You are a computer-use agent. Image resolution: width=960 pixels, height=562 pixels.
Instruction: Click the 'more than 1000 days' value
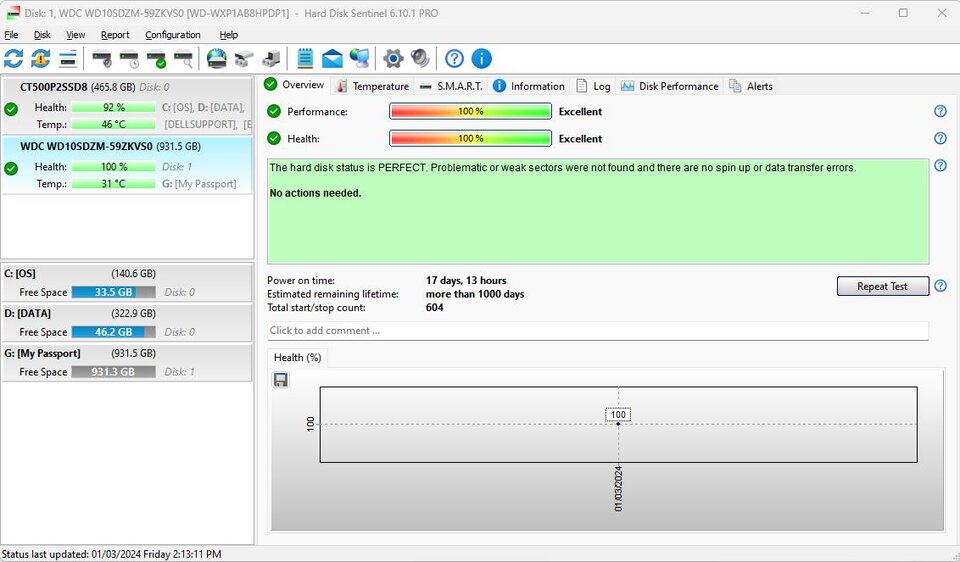[474, 294]
